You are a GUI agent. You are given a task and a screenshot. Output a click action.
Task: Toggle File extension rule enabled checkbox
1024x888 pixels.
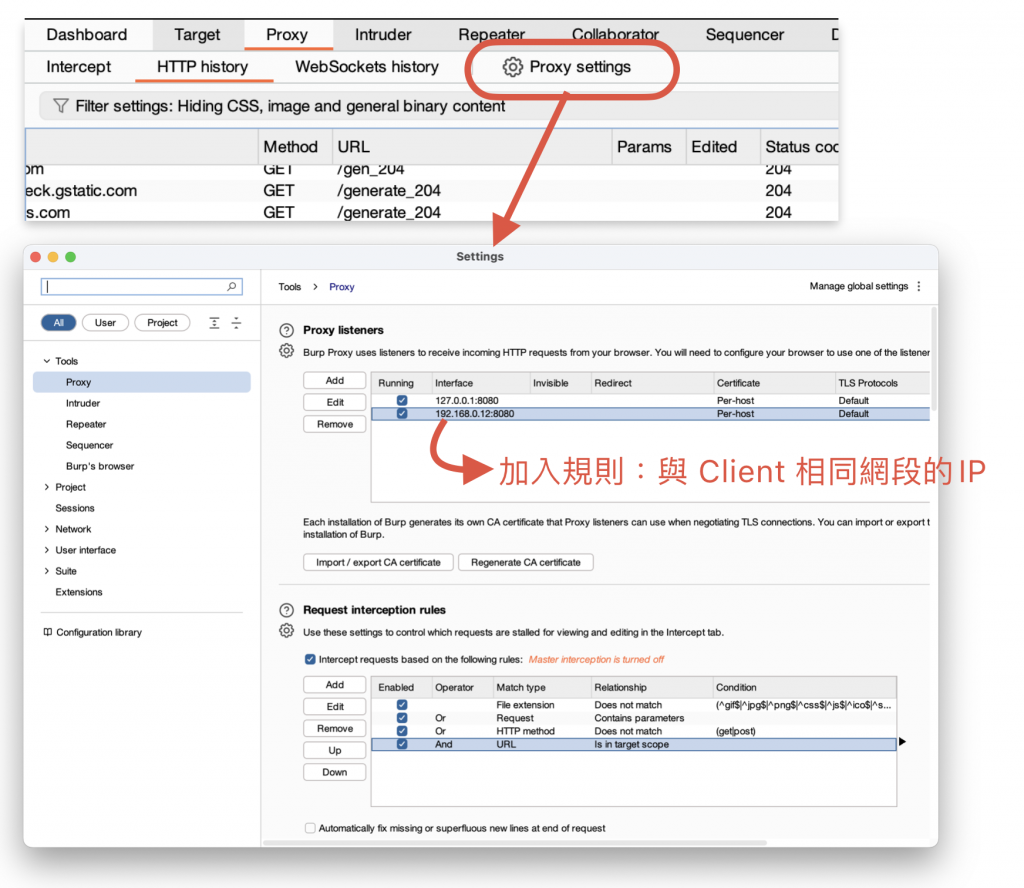tap(402, 705)
